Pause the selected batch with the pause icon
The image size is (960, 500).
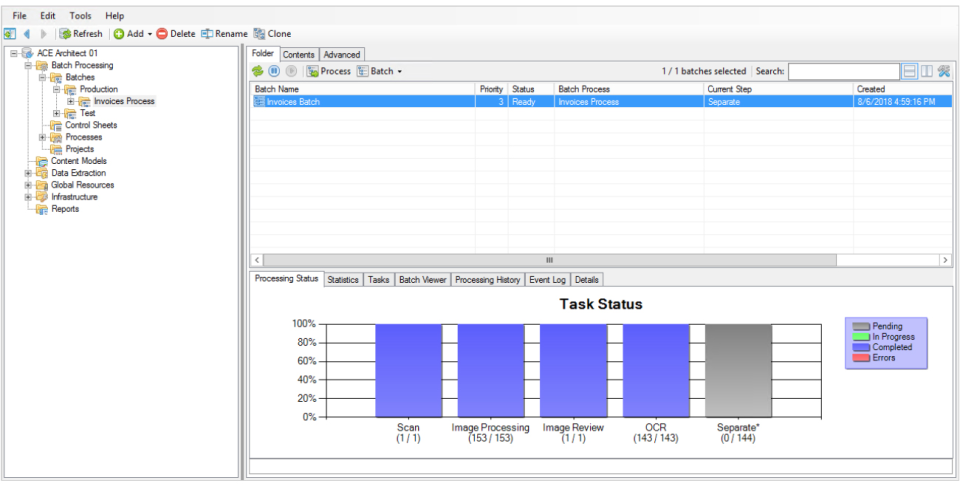point(274,71)
